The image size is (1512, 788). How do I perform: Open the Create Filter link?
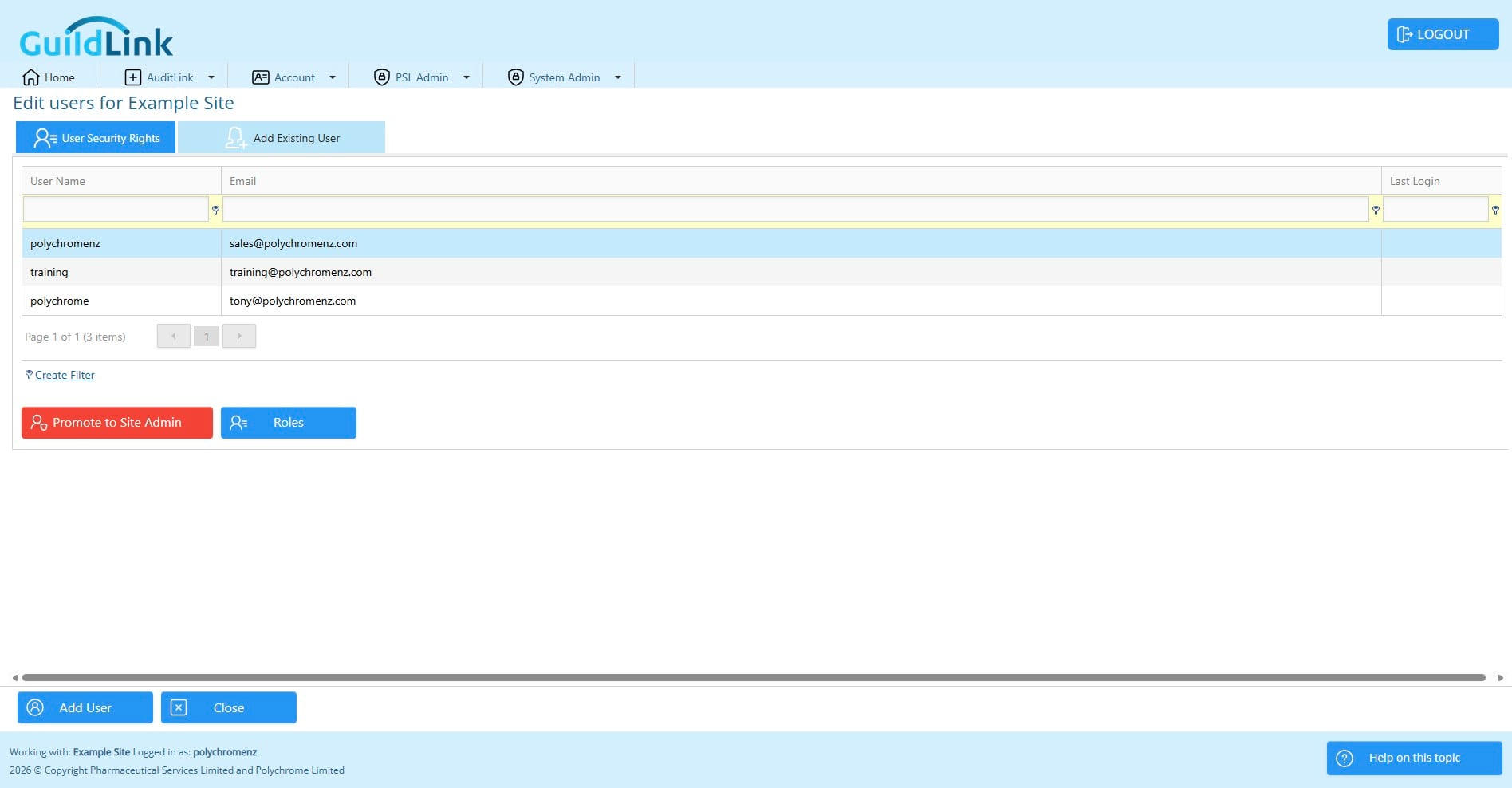[x=65, y=375]
